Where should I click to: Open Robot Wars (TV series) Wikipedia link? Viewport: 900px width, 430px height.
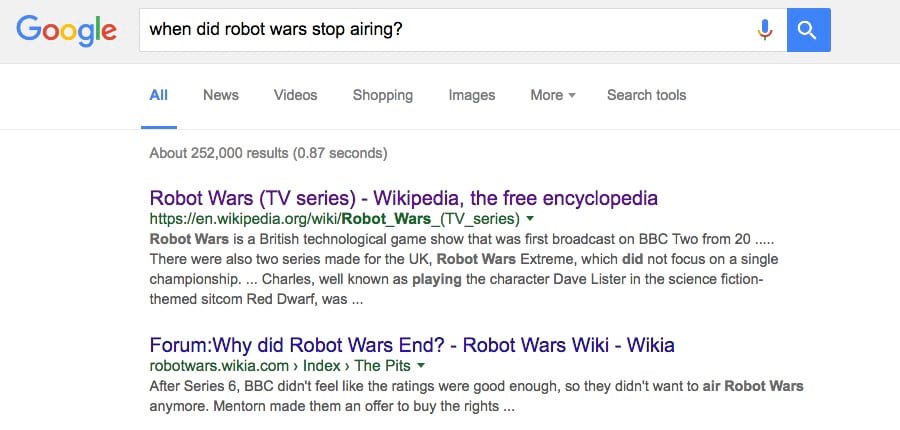[404, 198]
